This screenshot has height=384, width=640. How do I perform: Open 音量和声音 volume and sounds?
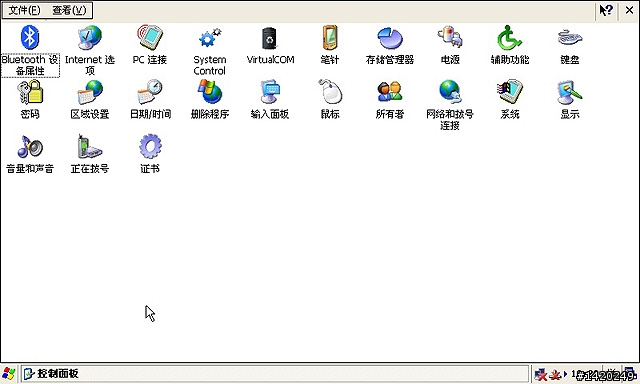point(30,146)
